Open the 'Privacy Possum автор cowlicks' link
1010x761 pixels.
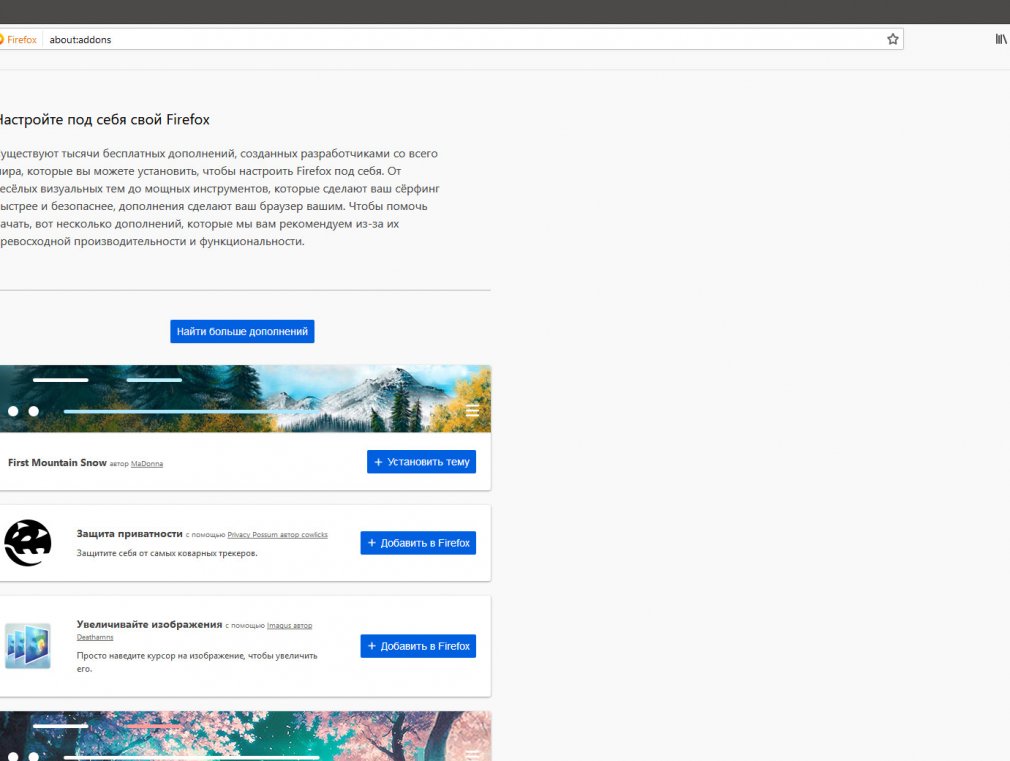(278, 535)
